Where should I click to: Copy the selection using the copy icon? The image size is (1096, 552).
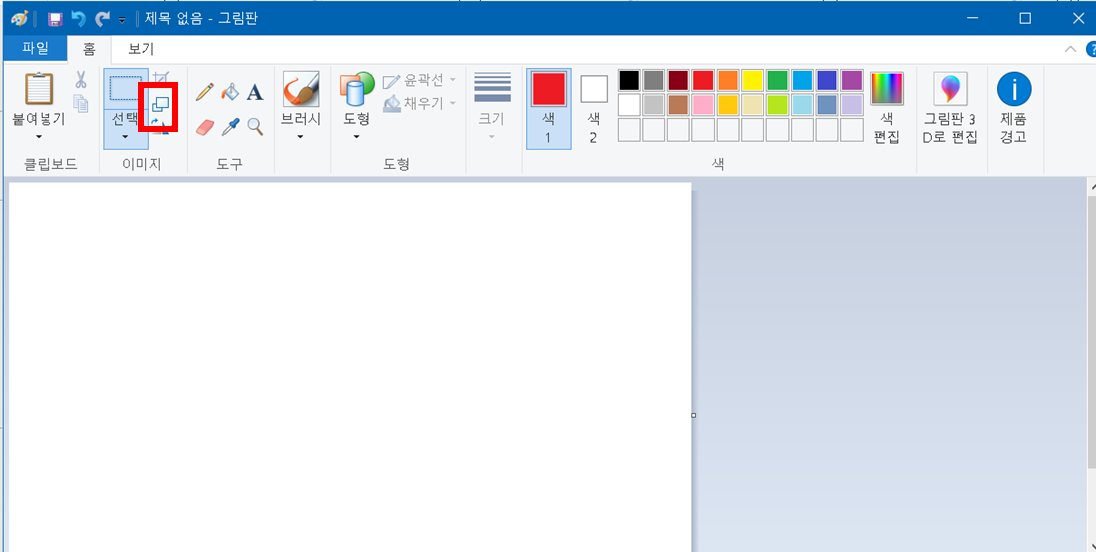(82, 103)
